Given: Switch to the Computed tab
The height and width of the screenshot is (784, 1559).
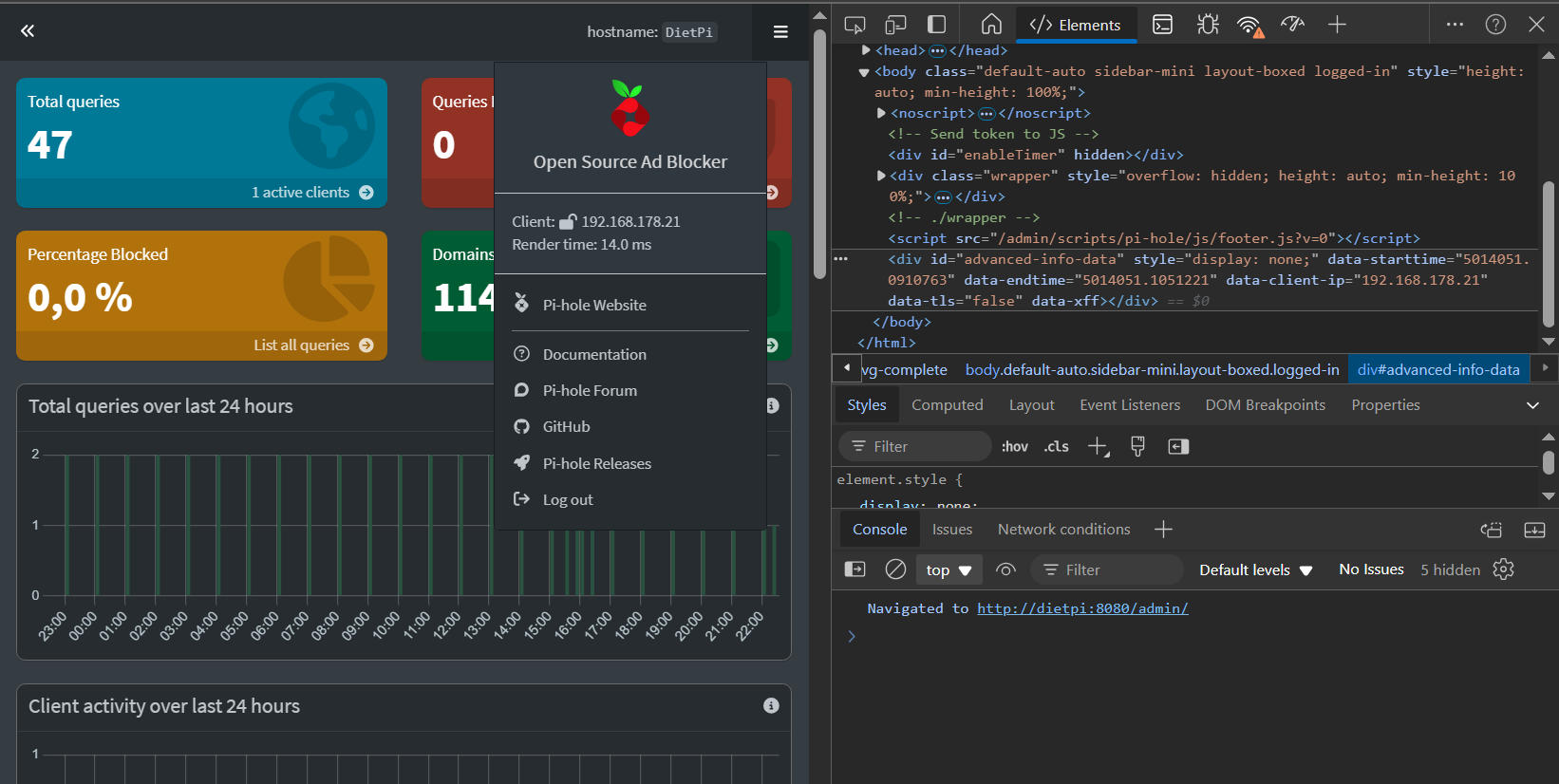Looking at the screenshot, I should (x=947, y=405).
